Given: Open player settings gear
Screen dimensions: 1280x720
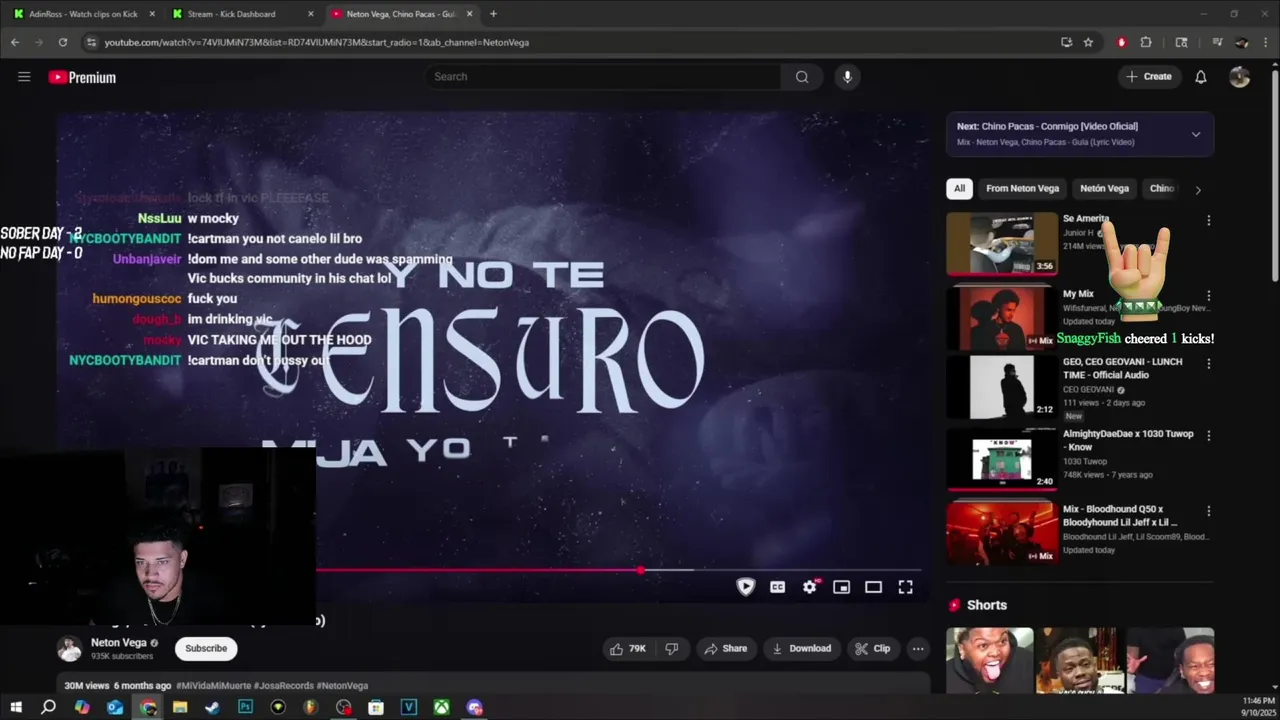Looking at the screenshot, I should (x=810, y=587).
